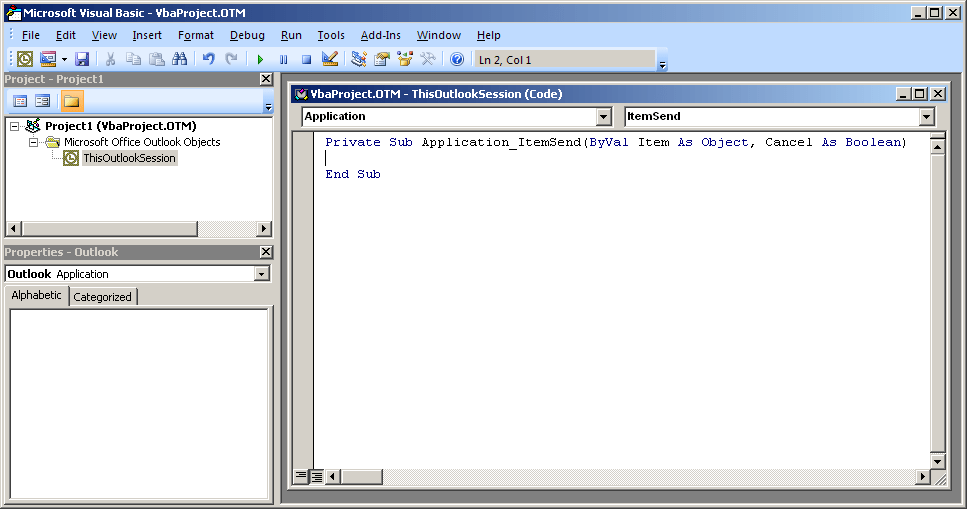Viewport: 967px width, 509px height.
Task: Click the Reset stop icon
Action: click(x=307, y=59)
